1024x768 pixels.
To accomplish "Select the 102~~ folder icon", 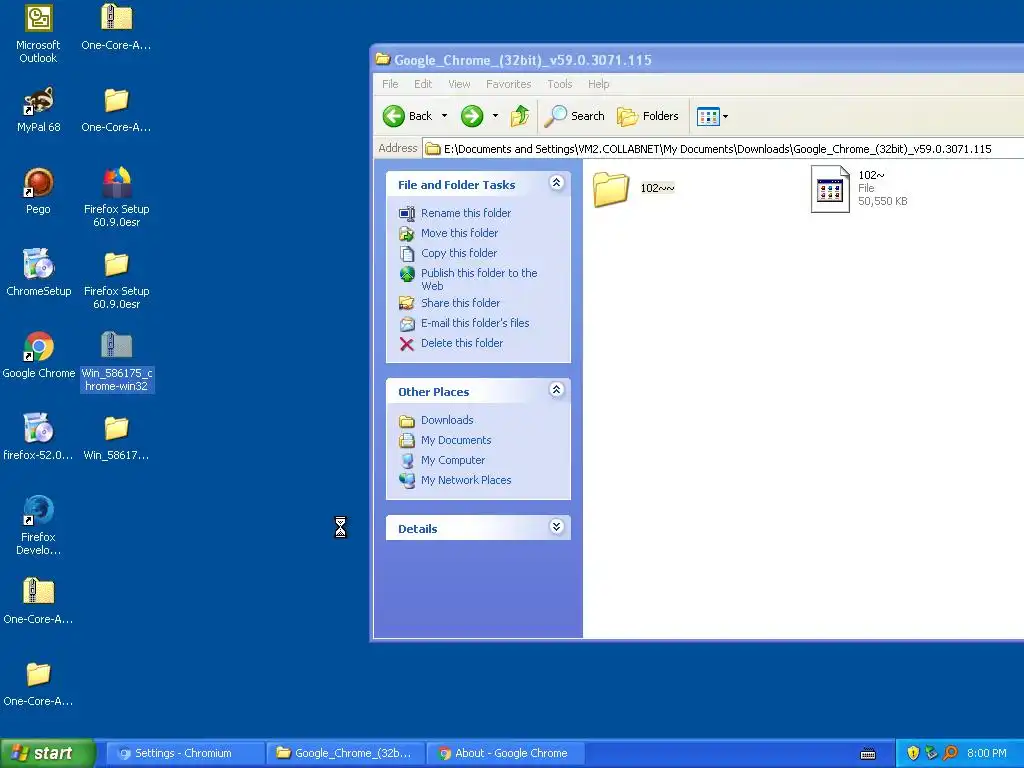I will [611, 189].
